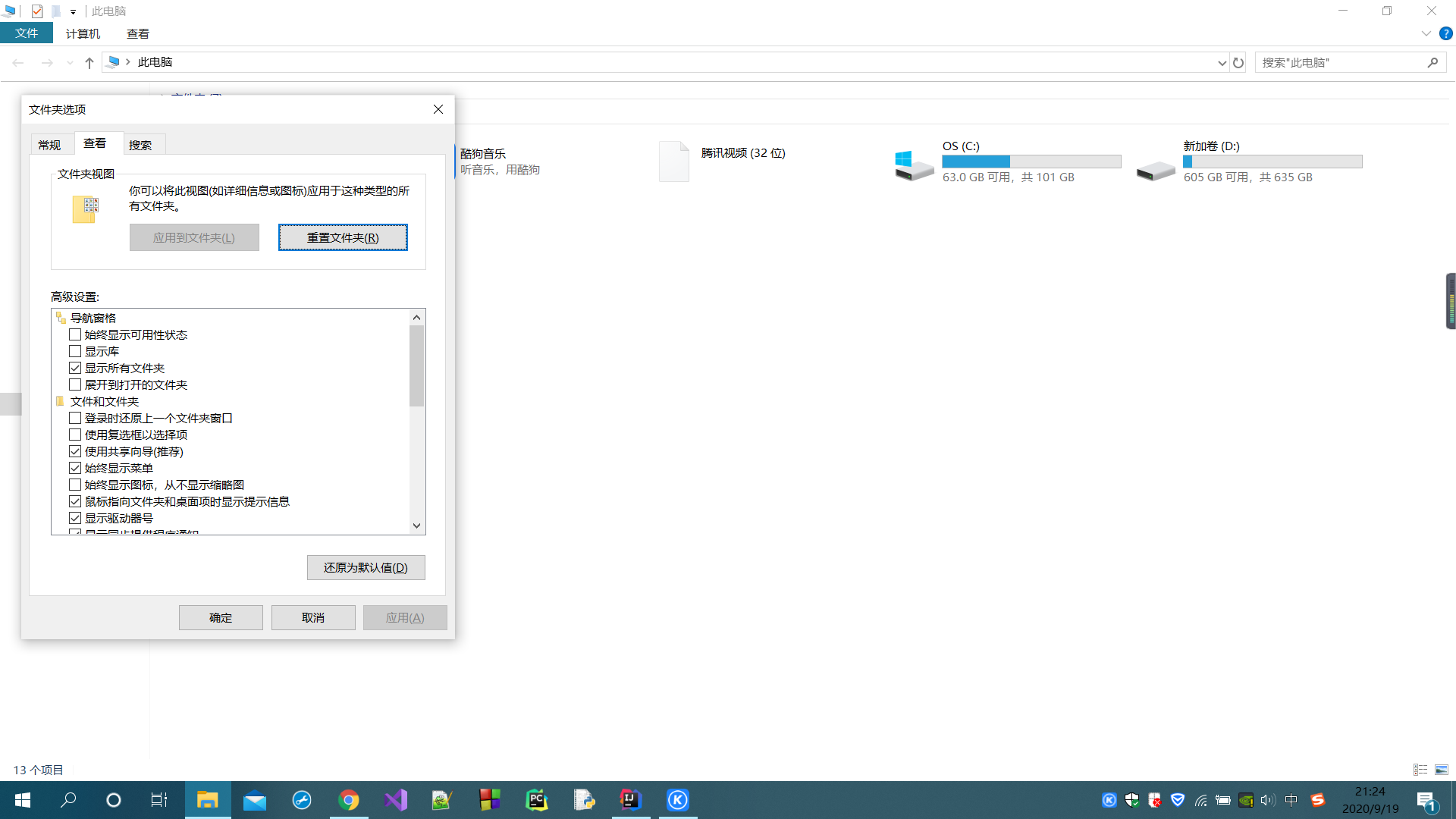Click the help question mark icon
Screen dimensions: 1456x819
coord(1446,34)
